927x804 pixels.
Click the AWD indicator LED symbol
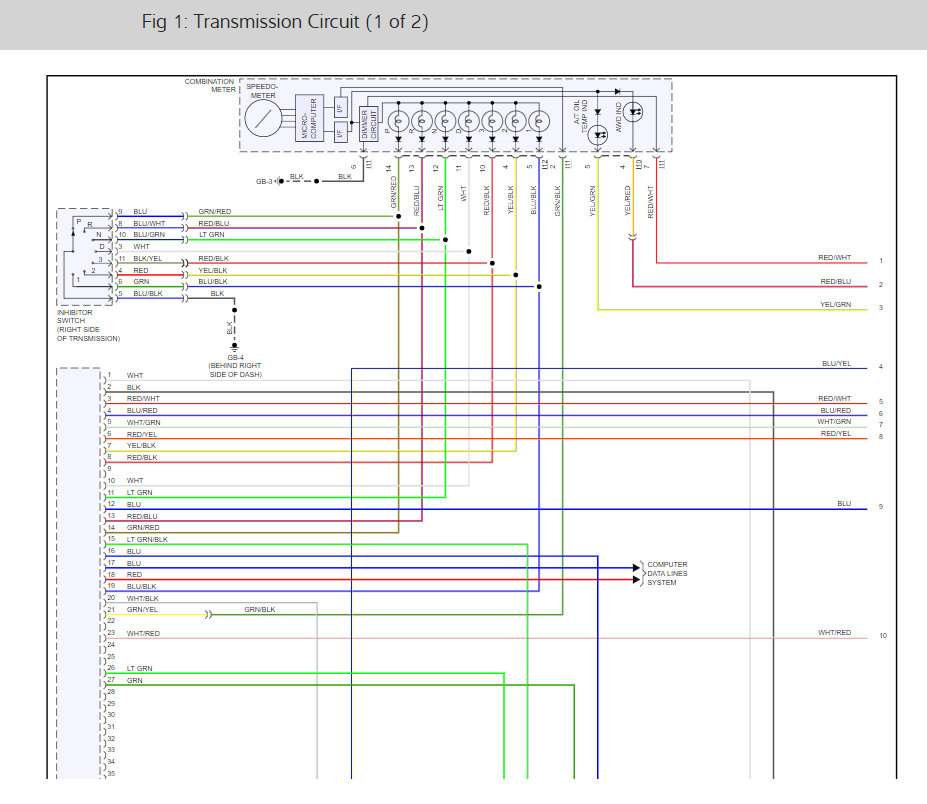coord(633,112)
